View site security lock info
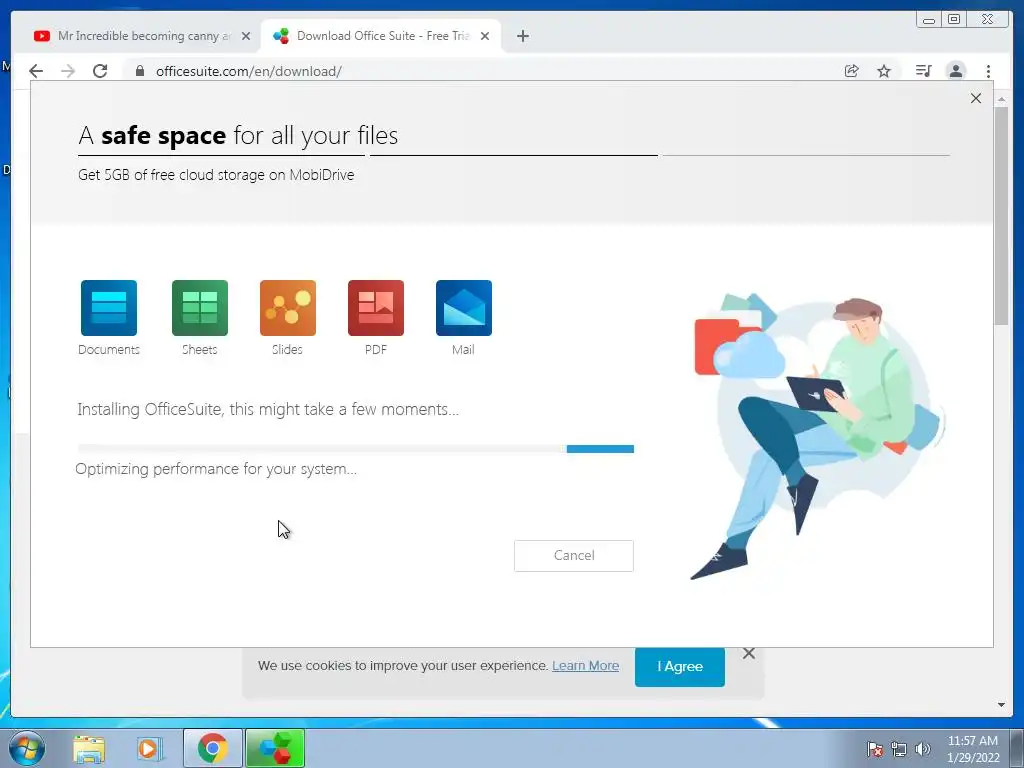Viewport: 1024px width, 768px height. pos(139,71)
